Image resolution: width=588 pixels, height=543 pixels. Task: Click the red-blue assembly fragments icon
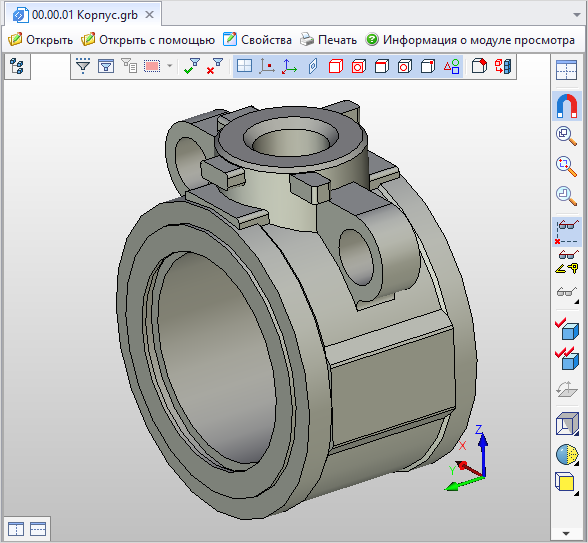503,66
